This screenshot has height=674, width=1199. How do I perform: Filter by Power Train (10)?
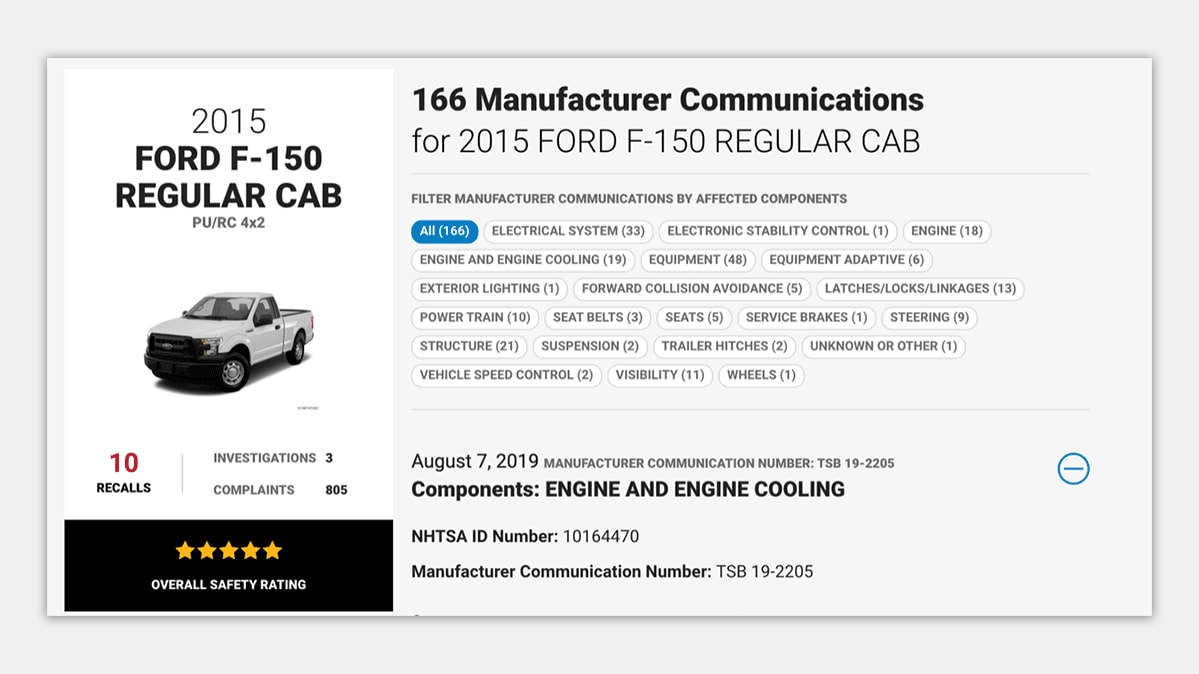(x=475, y=318)
